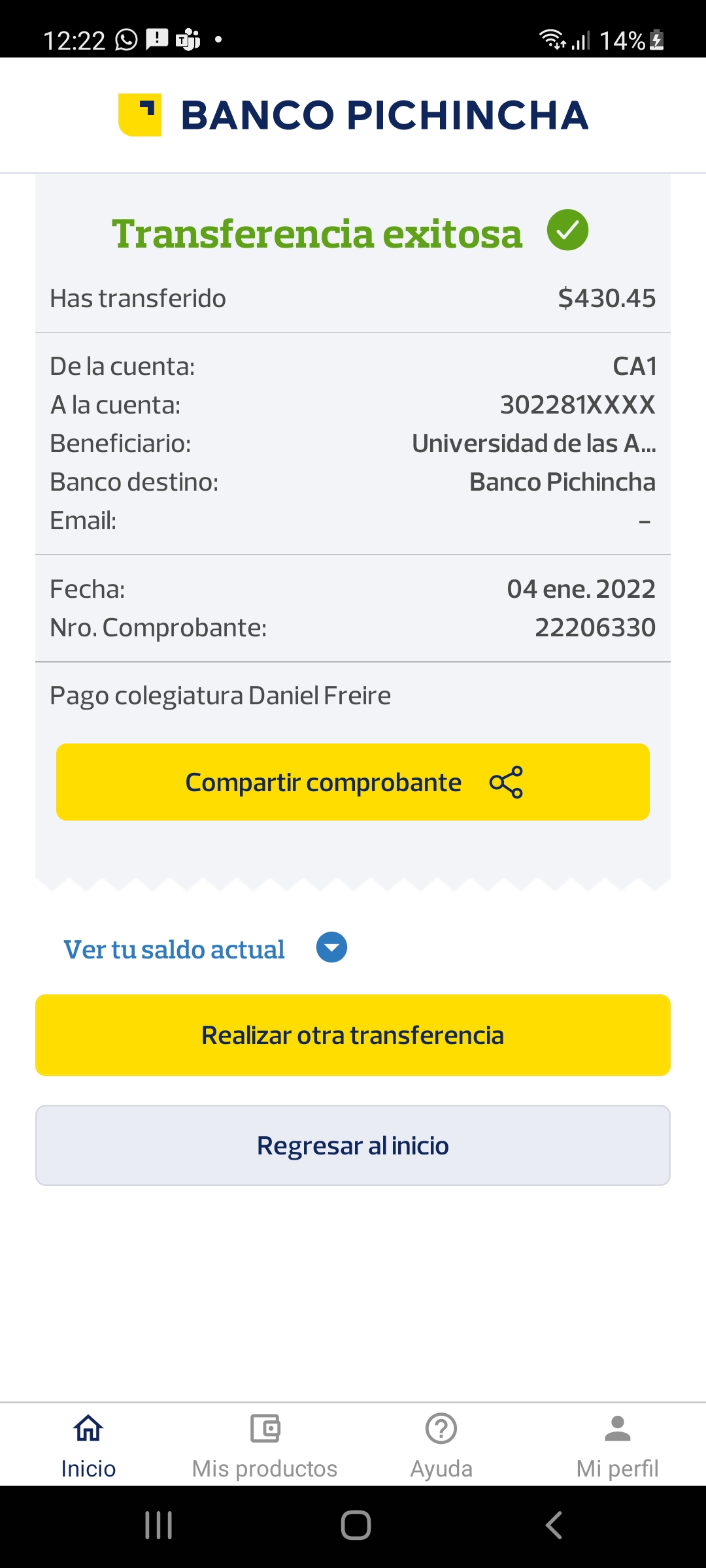Tap the truncated beneficiary name Universidad de las A...
This screenshot has height=1568, width=706.
click(x=533, y=444)
